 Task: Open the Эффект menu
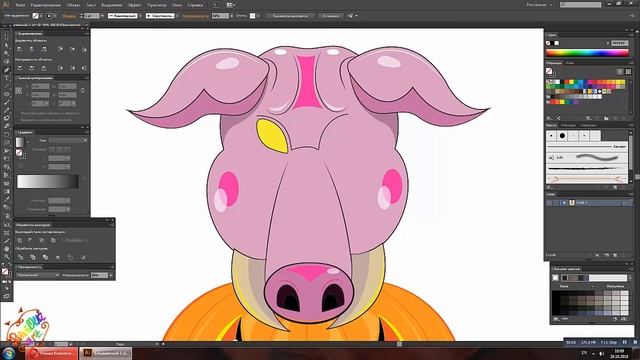[134, 5]
